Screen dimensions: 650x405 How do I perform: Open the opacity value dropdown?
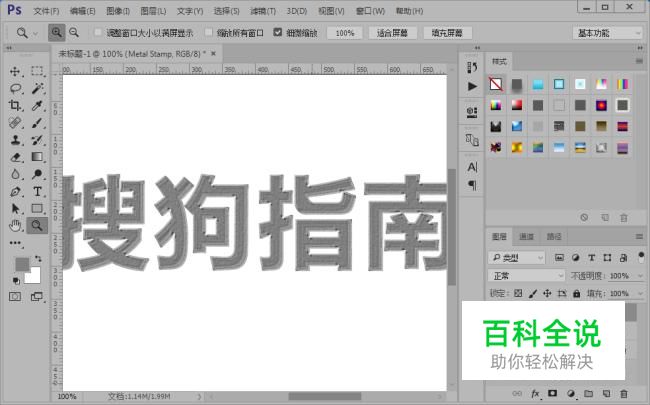coord(640,276)
